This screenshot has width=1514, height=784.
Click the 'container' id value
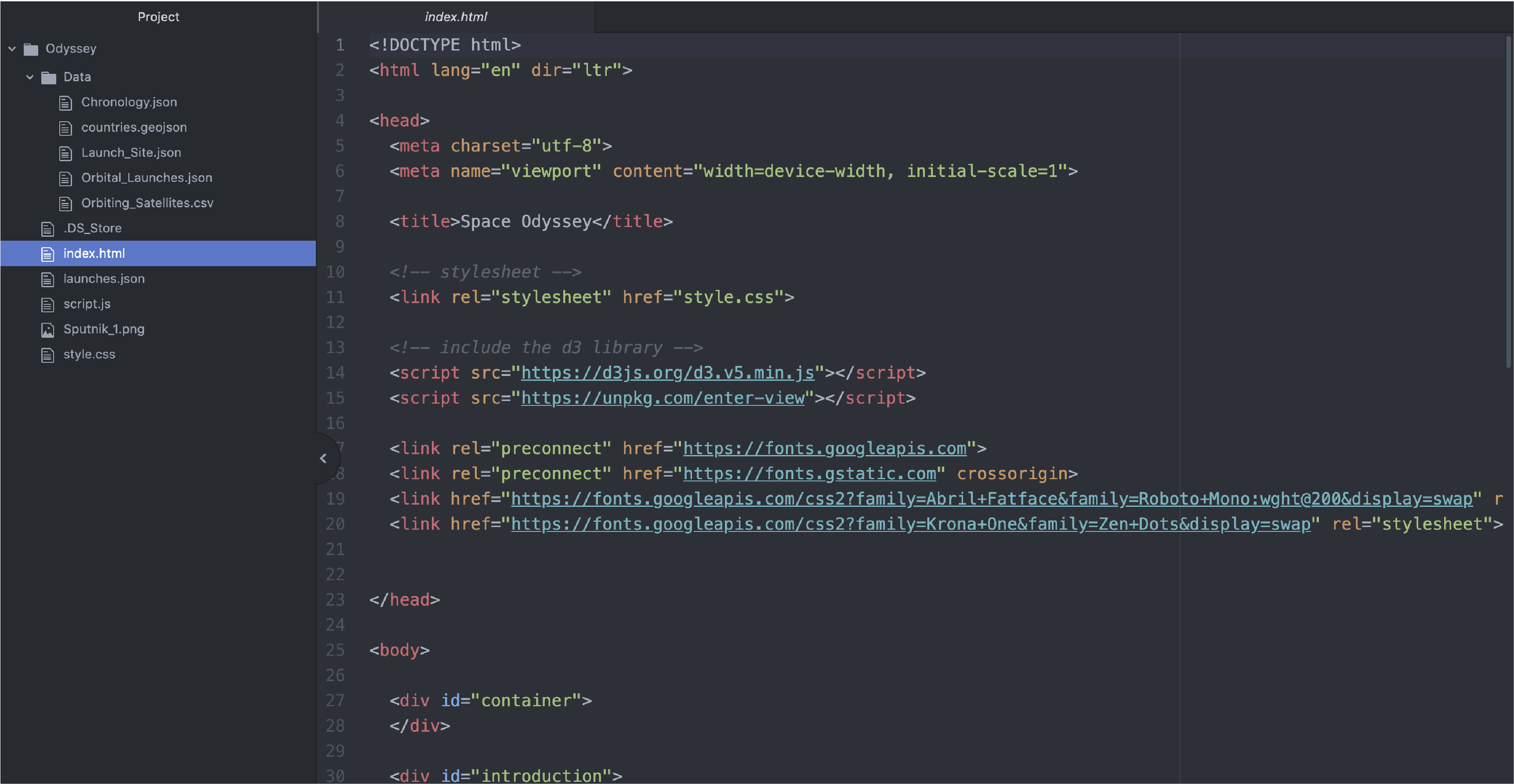click(526, 701)
